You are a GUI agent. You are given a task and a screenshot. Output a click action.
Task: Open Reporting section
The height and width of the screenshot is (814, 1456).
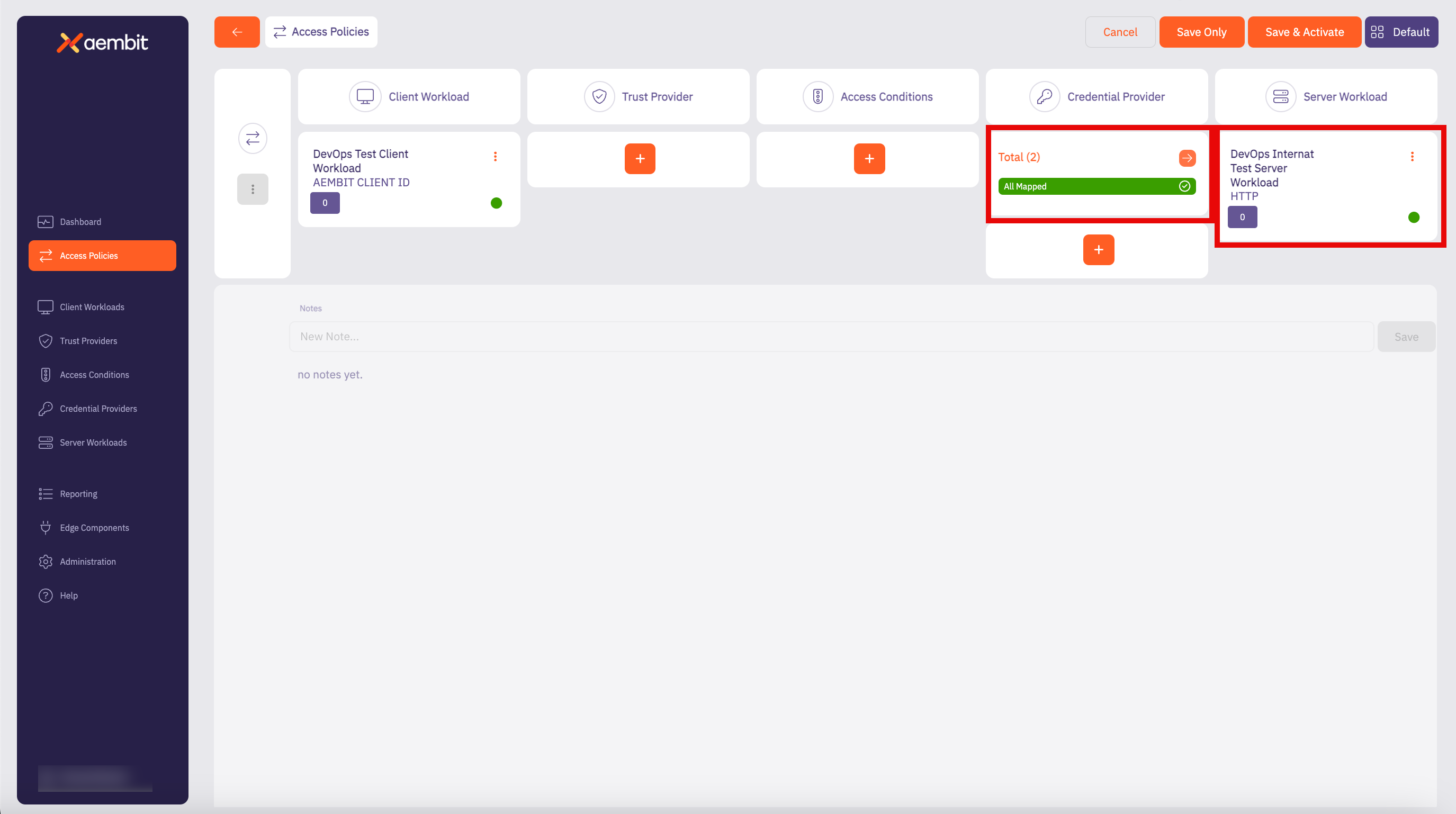(x=102, y=494)
